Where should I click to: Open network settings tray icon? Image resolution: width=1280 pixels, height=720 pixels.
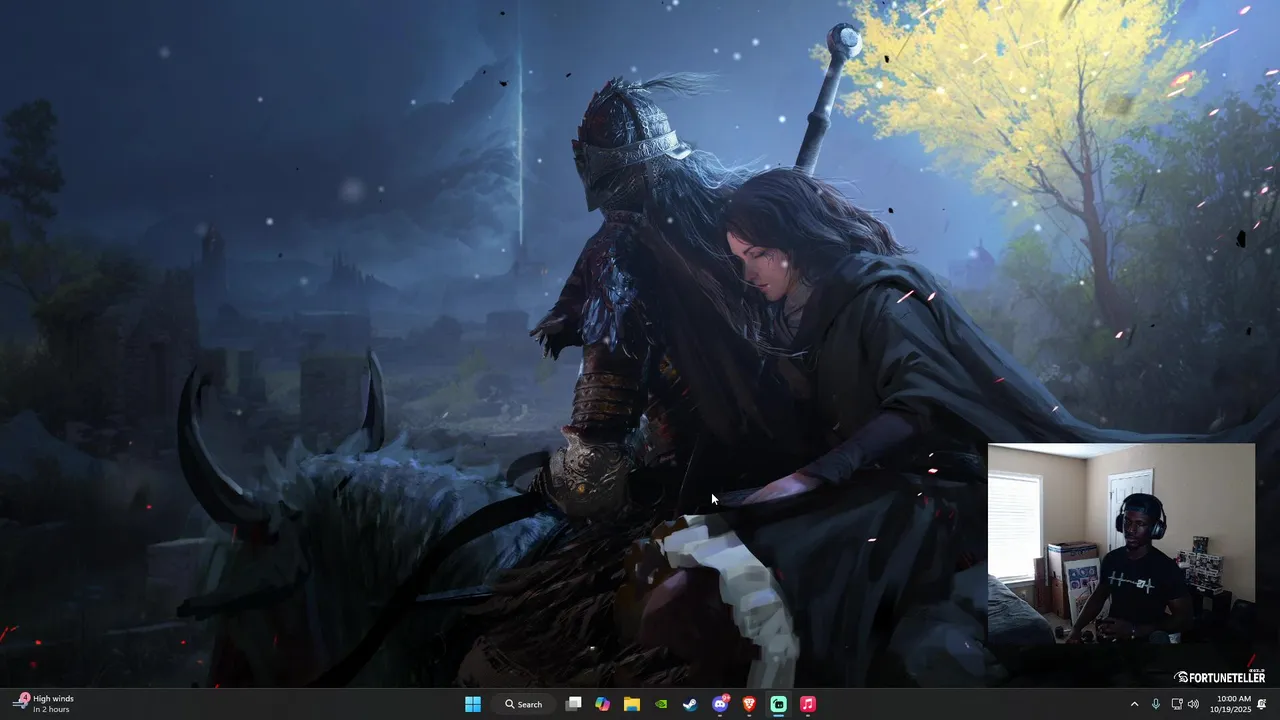point(1177,704)
